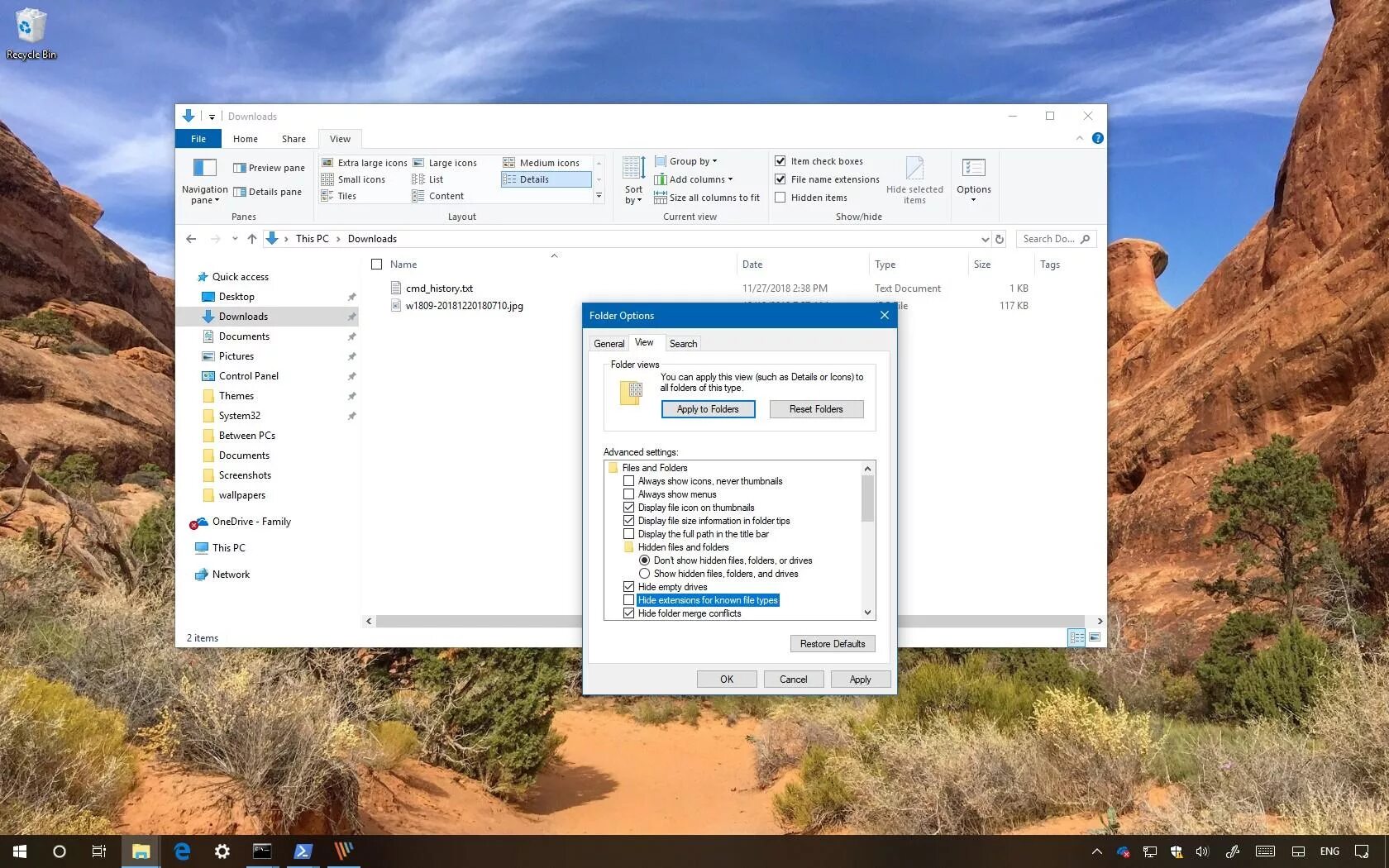1389x868 pixels.
Task: Open the Share ribbon tab
Action: [294, 139]
